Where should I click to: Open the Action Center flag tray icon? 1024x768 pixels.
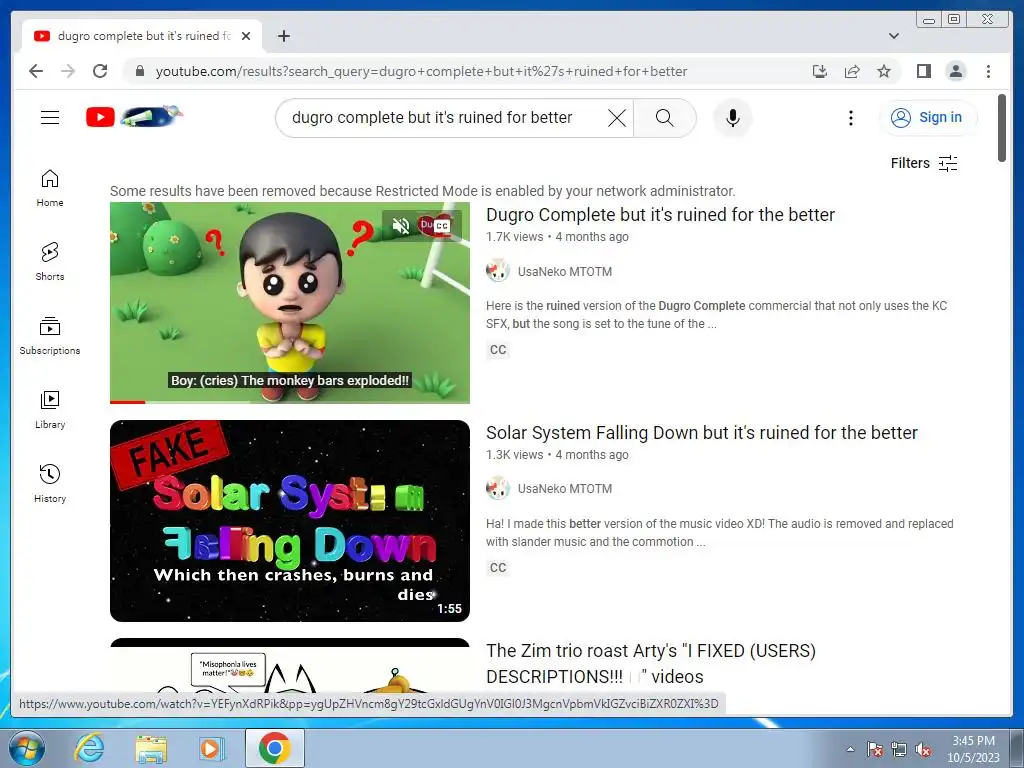tap(875, 749)
